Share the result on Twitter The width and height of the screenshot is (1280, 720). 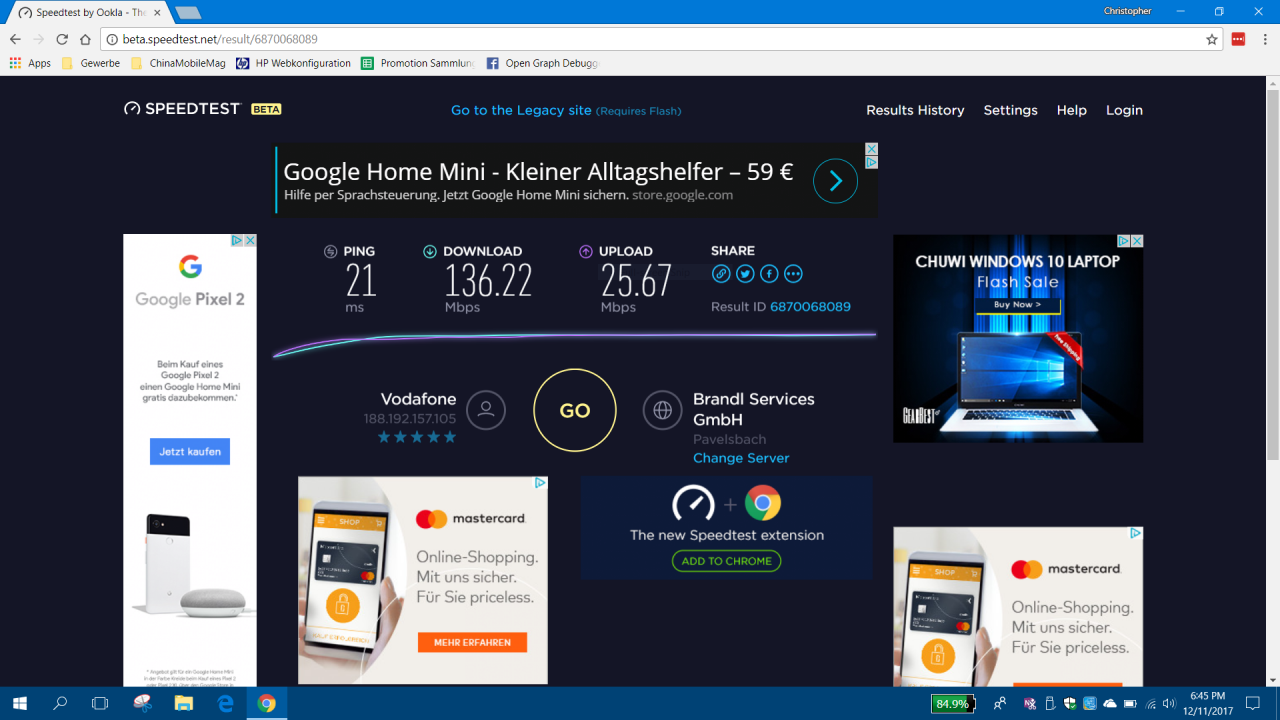click(745, 273)
